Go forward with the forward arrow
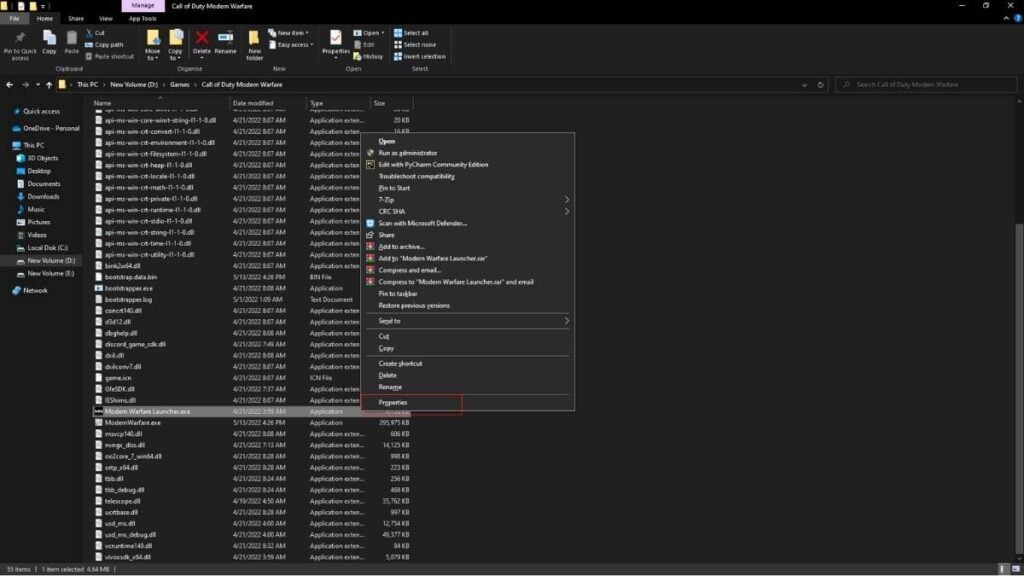The width and height of the screenshot is (1024, 576). click(x=25, y=85)
